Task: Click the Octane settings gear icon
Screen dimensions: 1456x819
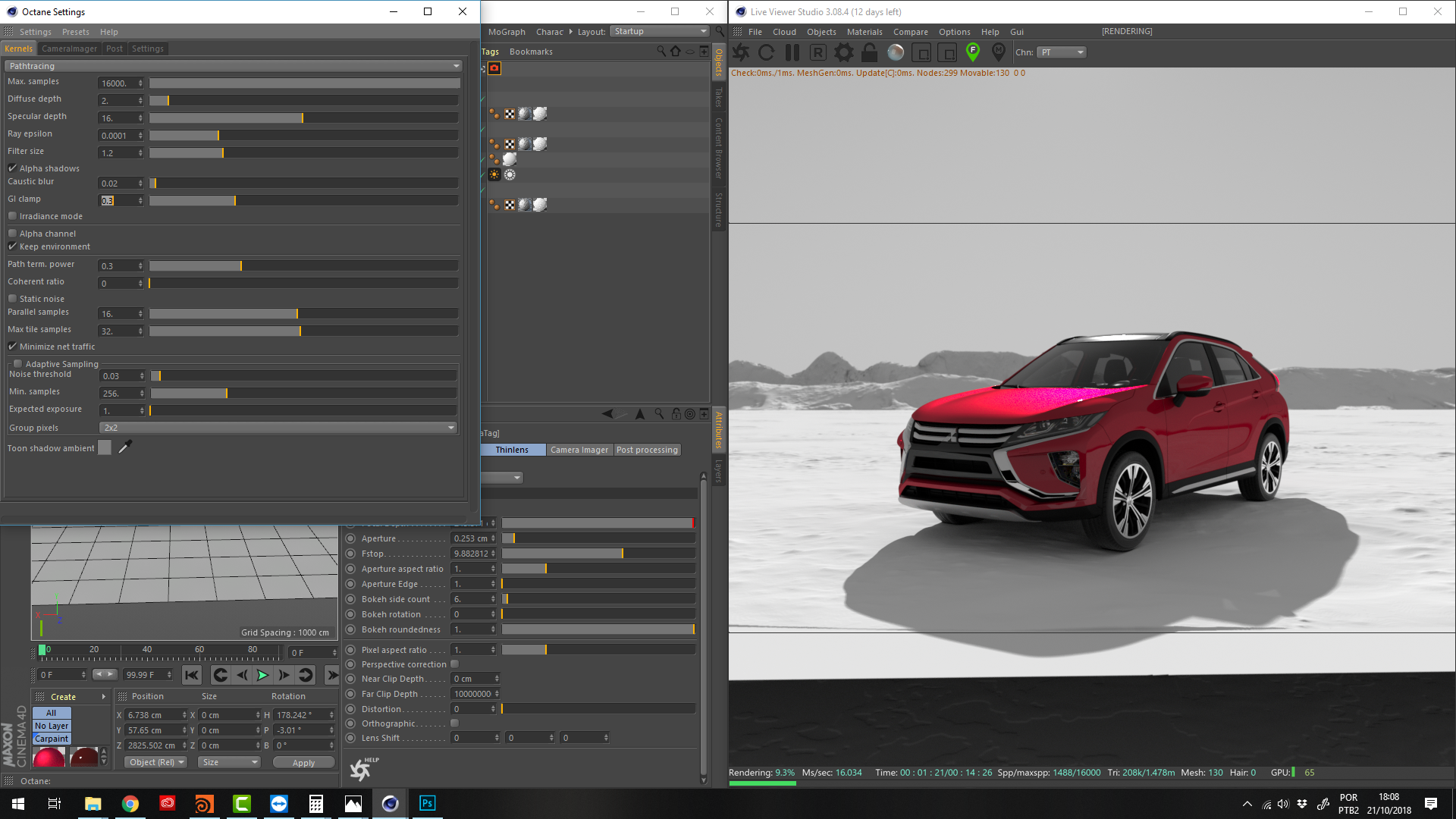Action: 843,52
